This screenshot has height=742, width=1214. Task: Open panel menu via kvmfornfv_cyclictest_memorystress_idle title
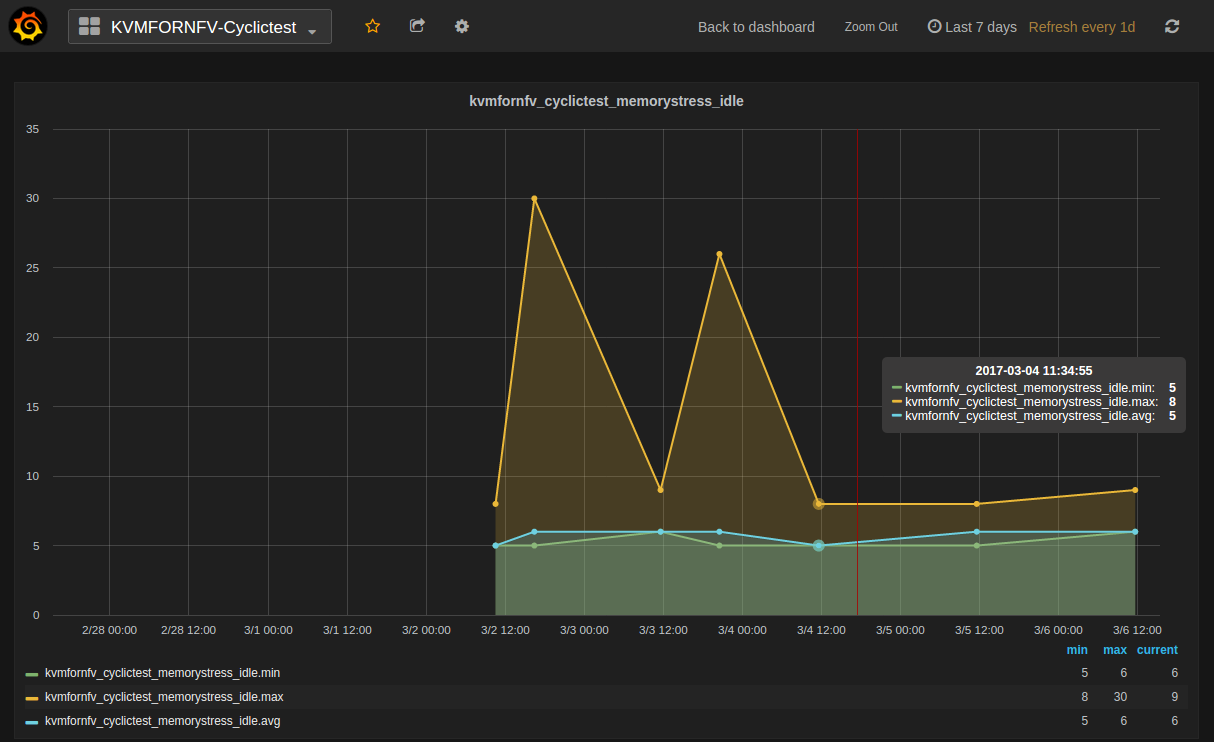pos(606,101)
